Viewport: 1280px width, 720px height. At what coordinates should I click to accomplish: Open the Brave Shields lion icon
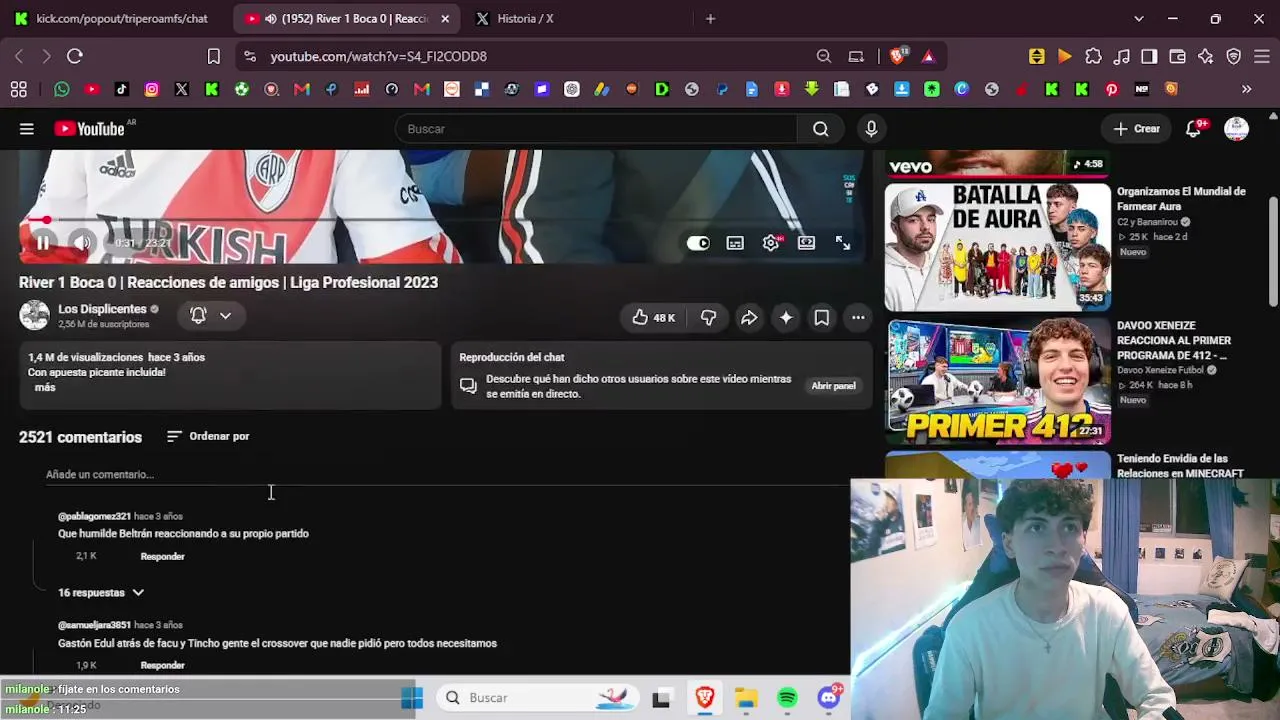tap(897, 57)
